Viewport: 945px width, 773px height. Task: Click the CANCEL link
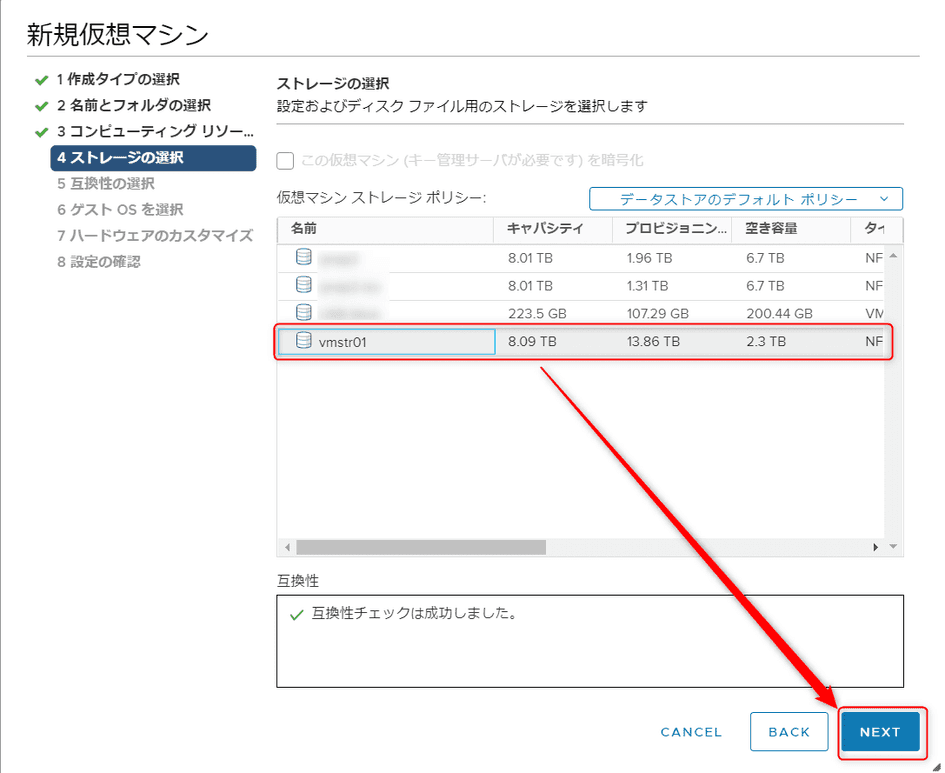click(x=691, y=732)
